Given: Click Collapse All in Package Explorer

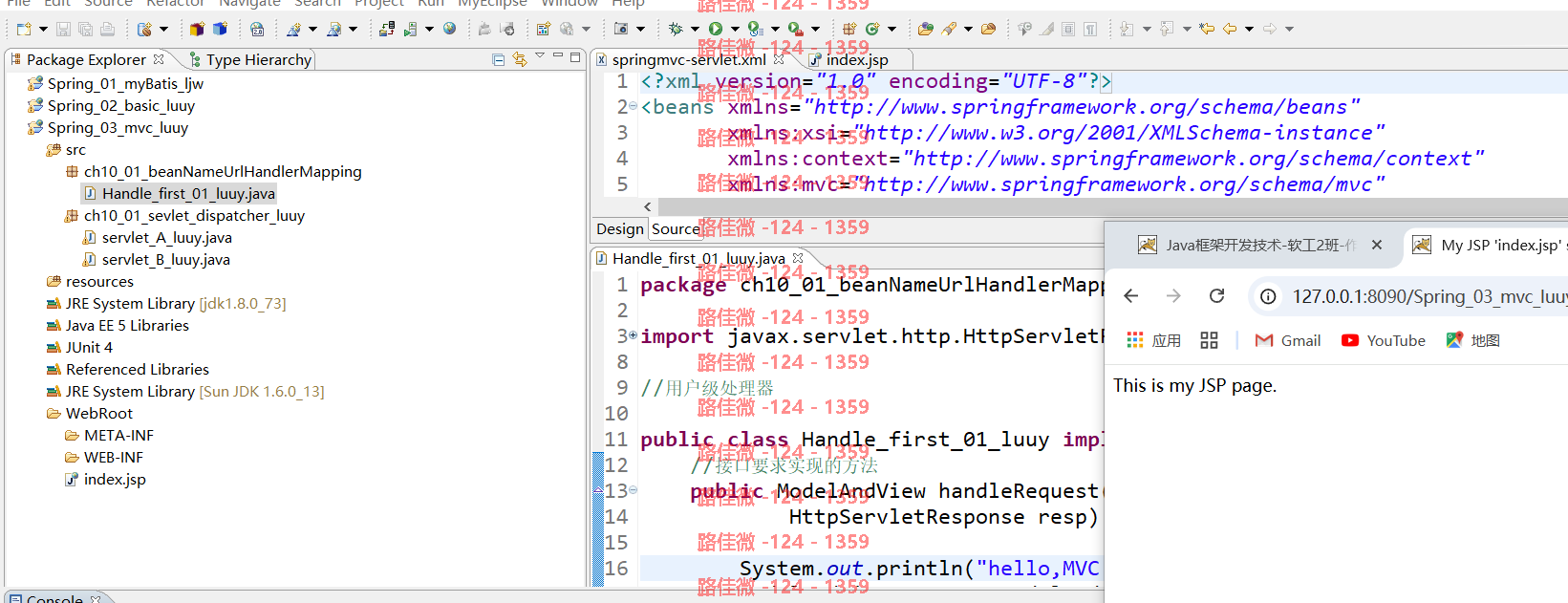Looking at the screenshot, I should 498,59.
